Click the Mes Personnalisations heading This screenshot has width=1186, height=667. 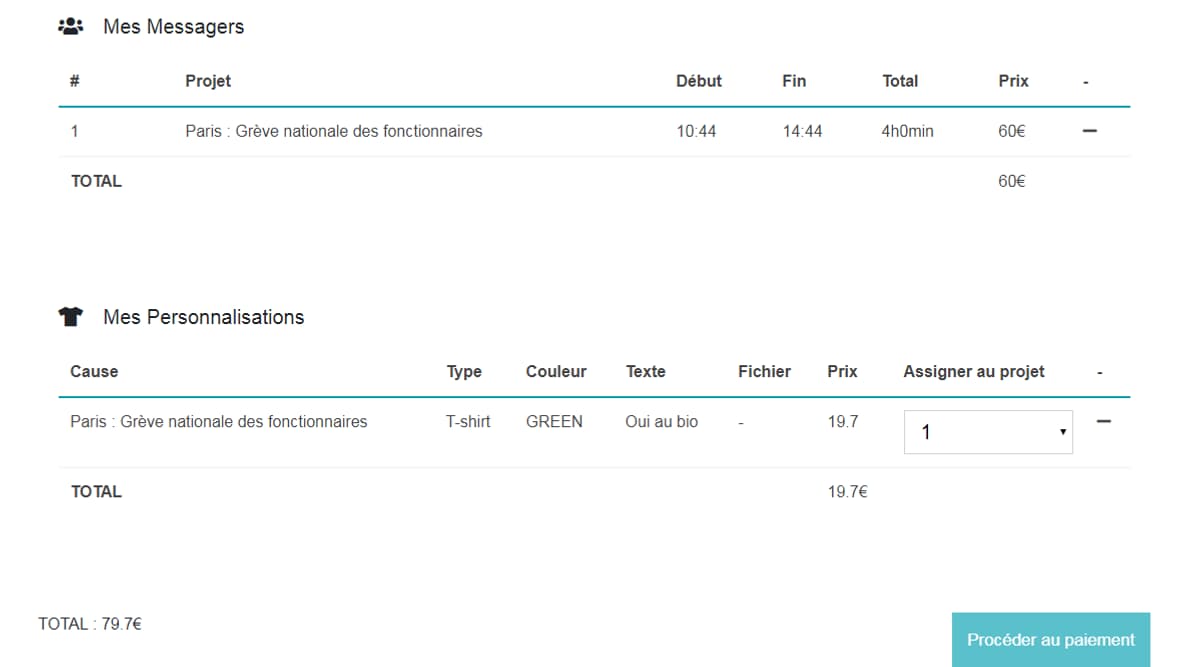[x=203, y=317]
